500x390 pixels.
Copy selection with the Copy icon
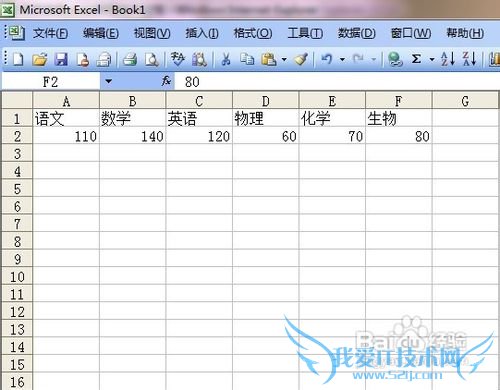[247, 59]
